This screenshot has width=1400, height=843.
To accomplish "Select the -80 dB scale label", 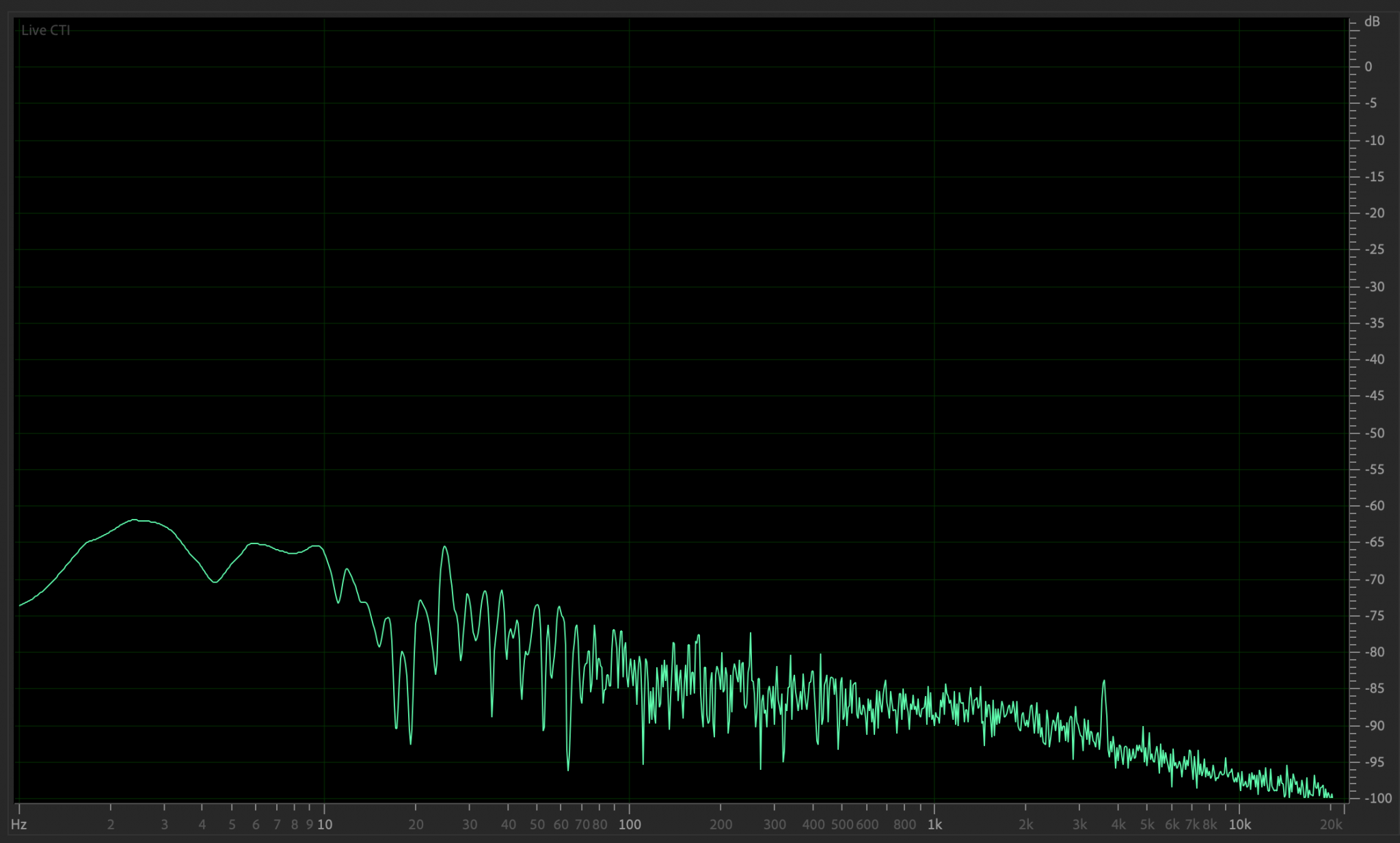I will pyautogui.click(x=1374, y=652).
